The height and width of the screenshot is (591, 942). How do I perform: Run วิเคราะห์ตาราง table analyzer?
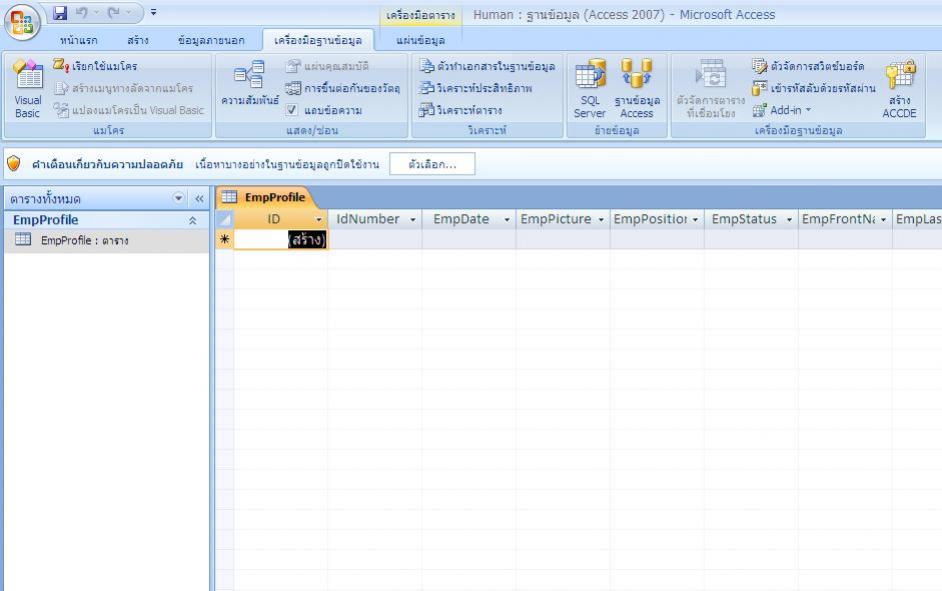point(461,110)
